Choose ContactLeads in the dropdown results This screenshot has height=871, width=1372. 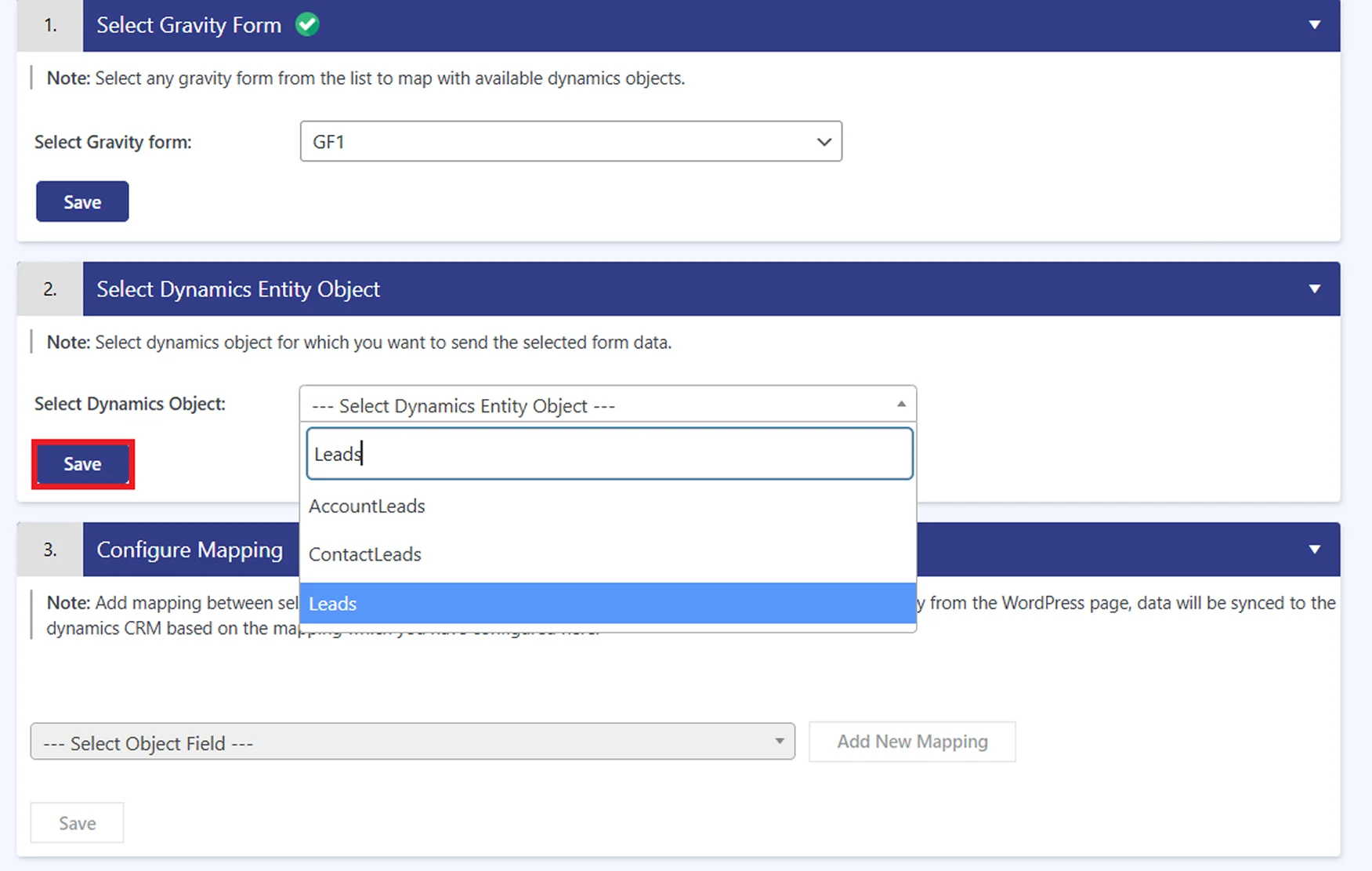pyautogui.click(x=364, y=554)
